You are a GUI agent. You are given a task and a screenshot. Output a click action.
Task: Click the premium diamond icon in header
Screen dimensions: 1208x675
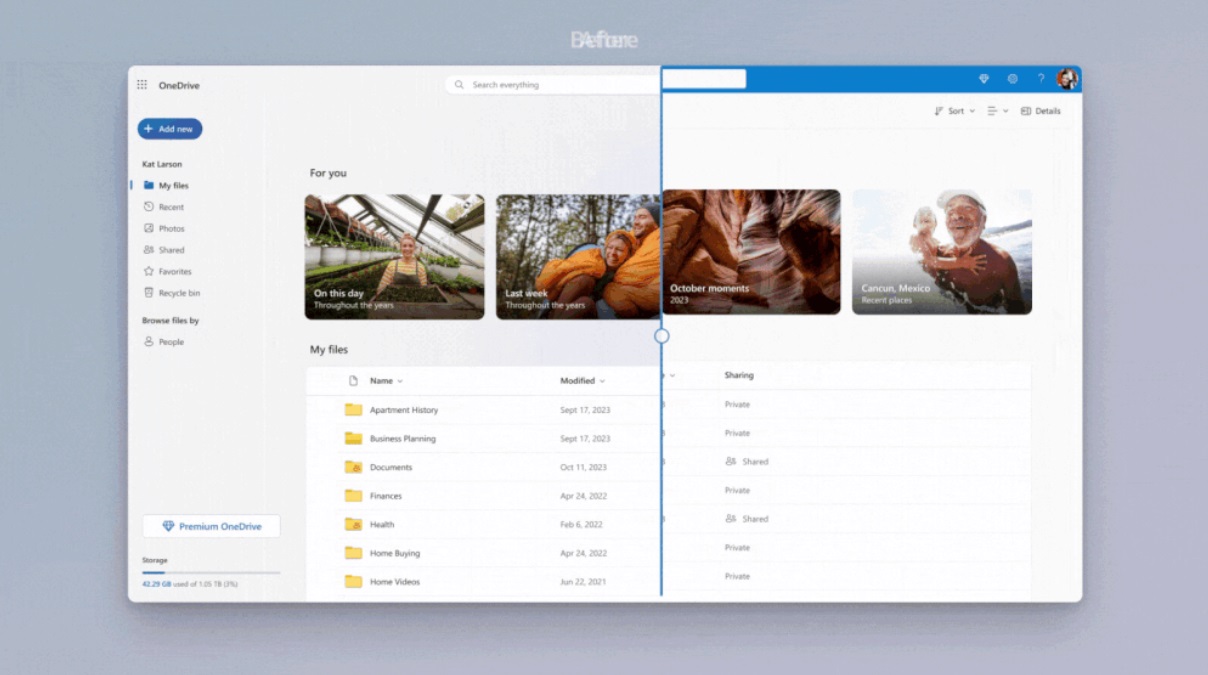[984, 79]
